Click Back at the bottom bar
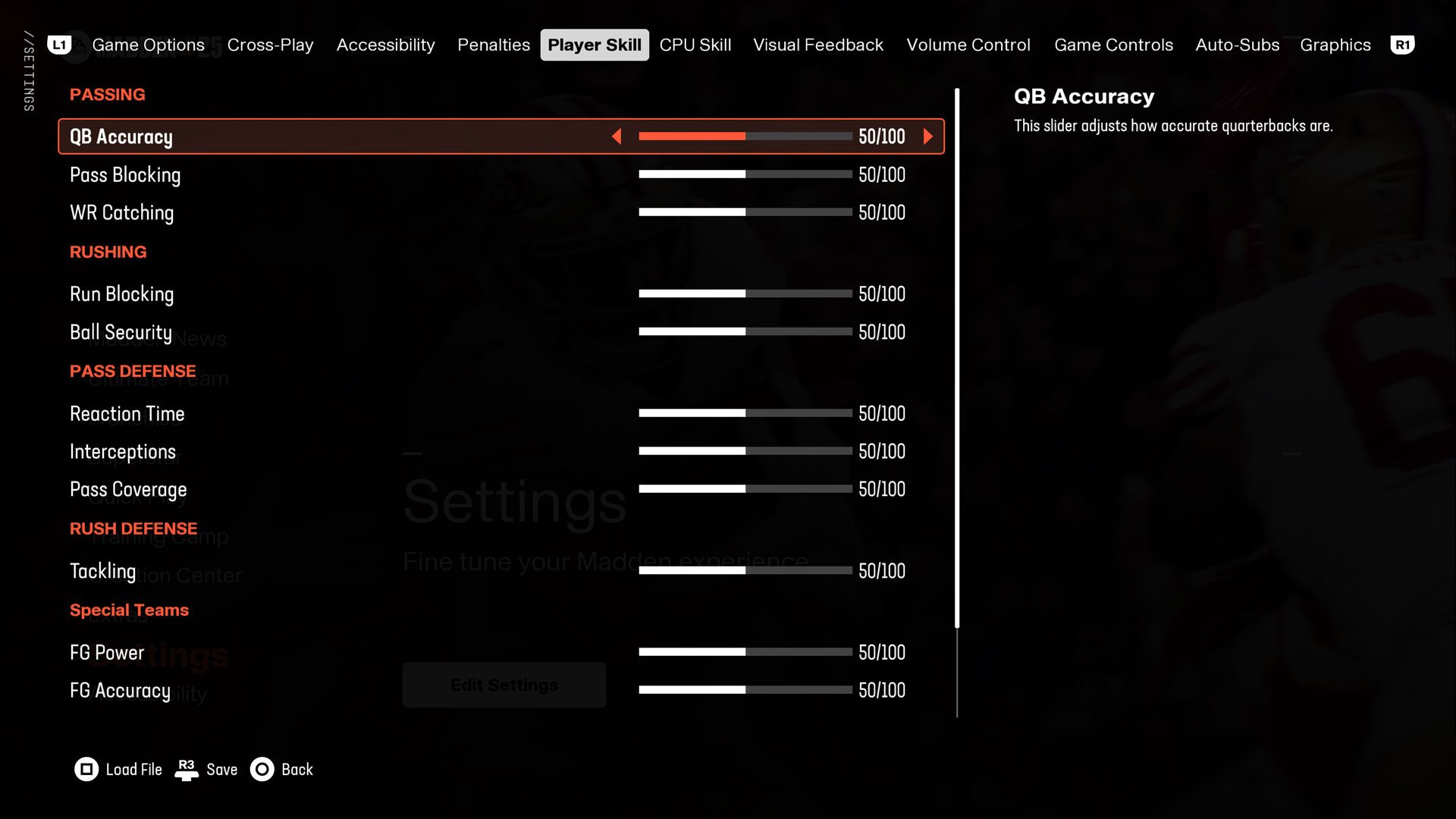 click(x=297, y=769)
